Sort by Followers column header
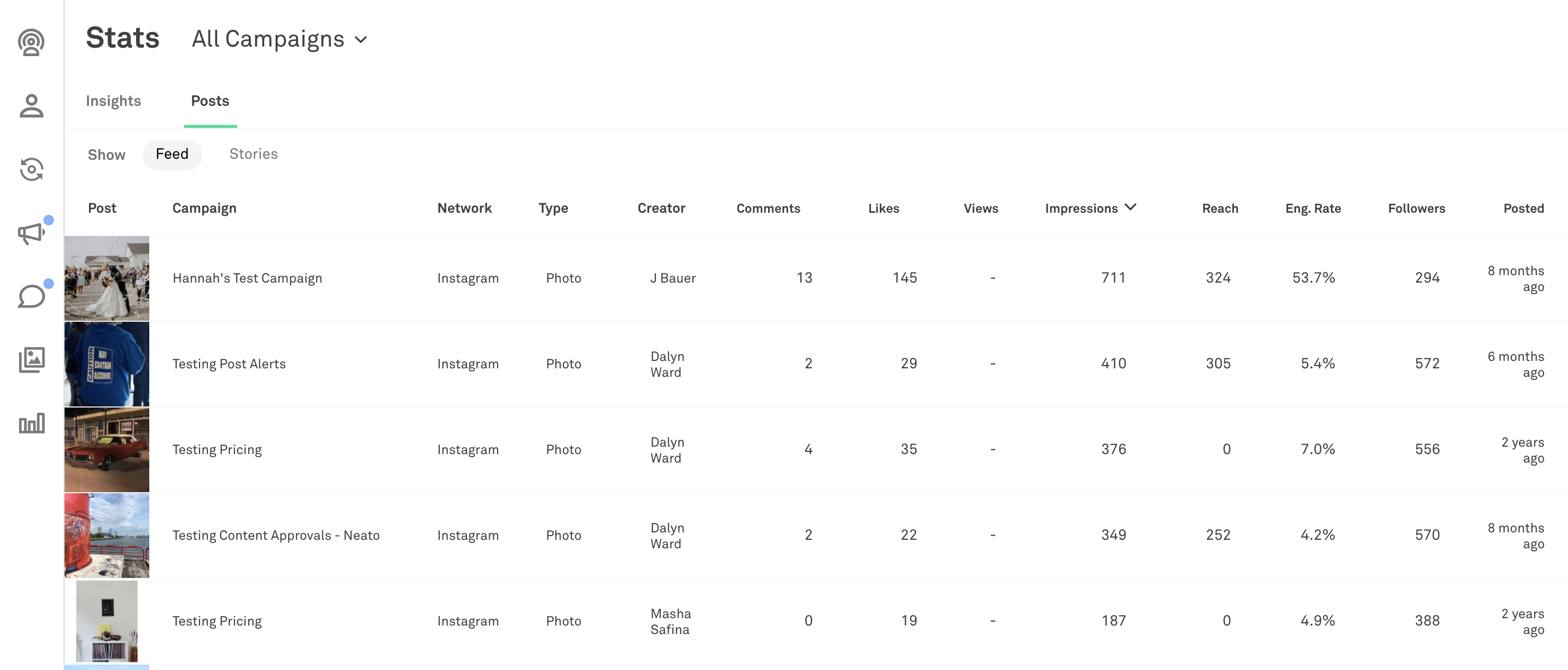Viewport: 1568px width, 670px height. (1416, 209)
